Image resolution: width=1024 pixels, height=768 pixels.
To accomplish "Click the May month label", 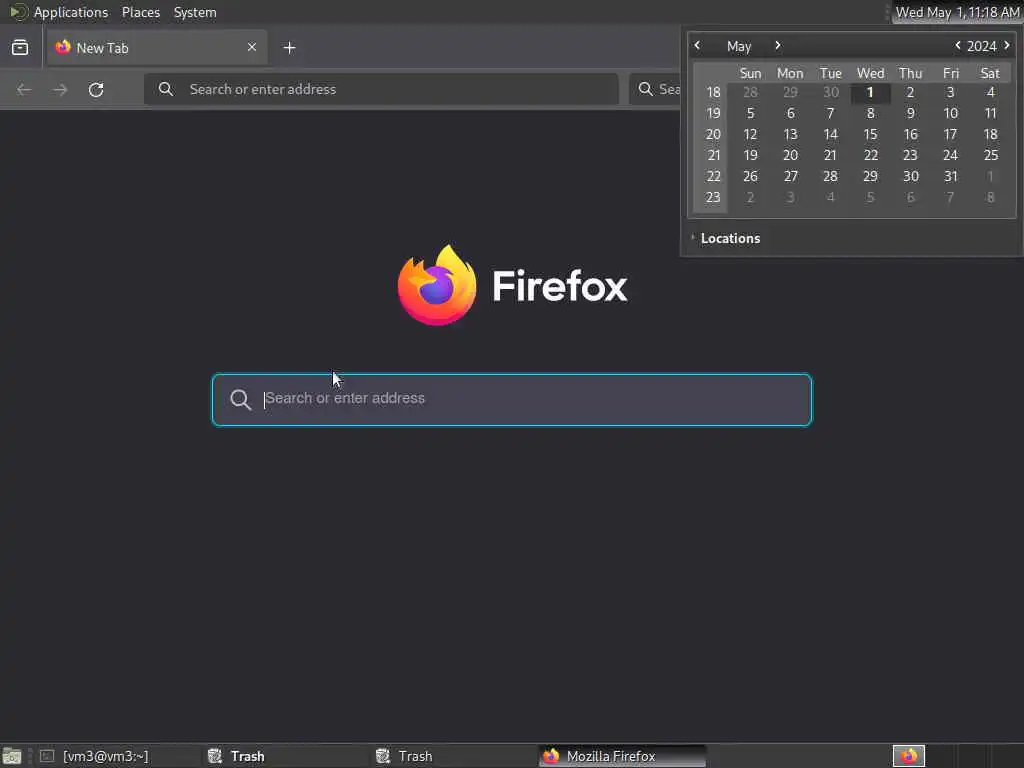I will 739,46.
